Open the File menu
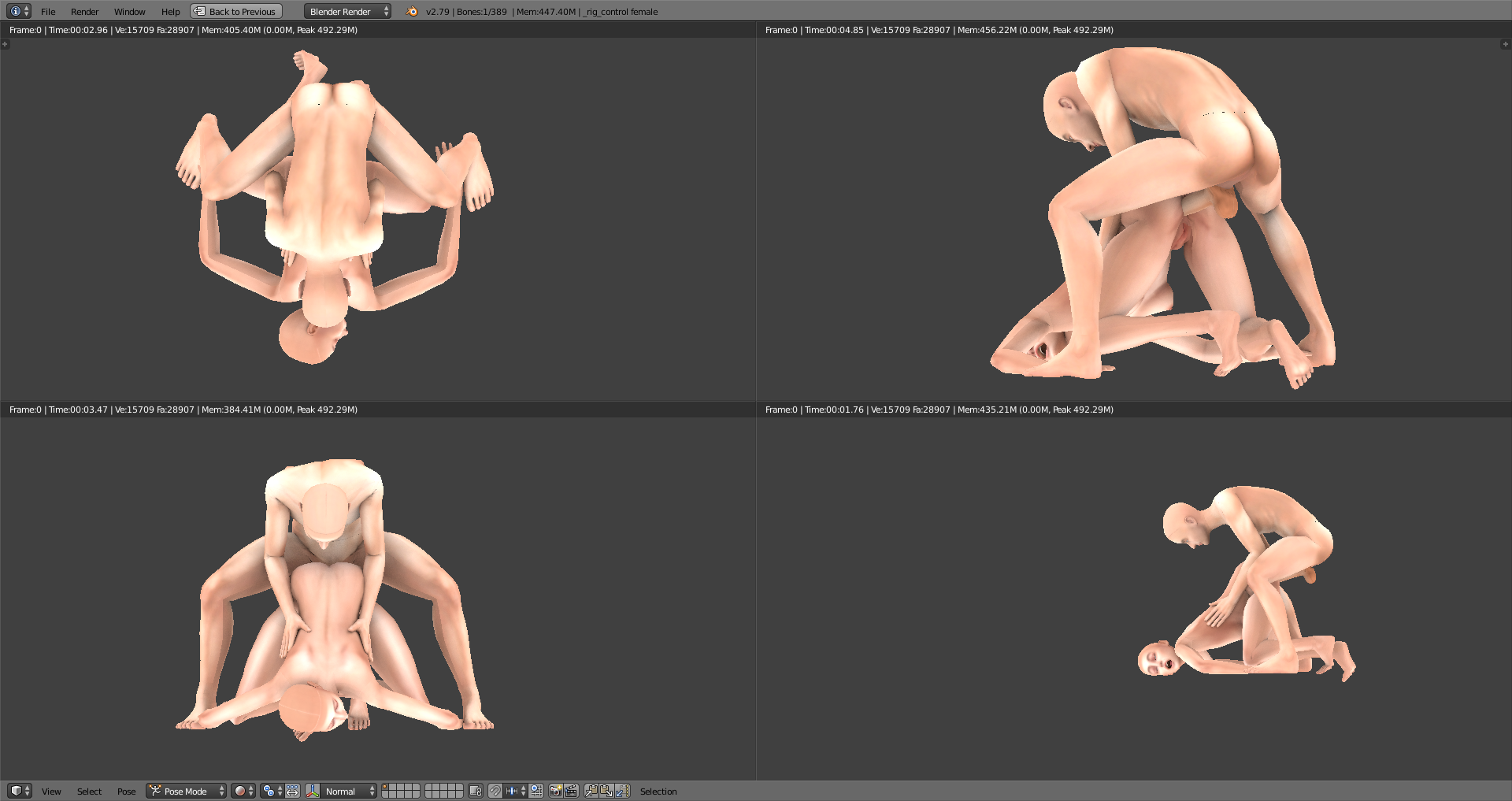1512x801 pixels. point(48,12)
